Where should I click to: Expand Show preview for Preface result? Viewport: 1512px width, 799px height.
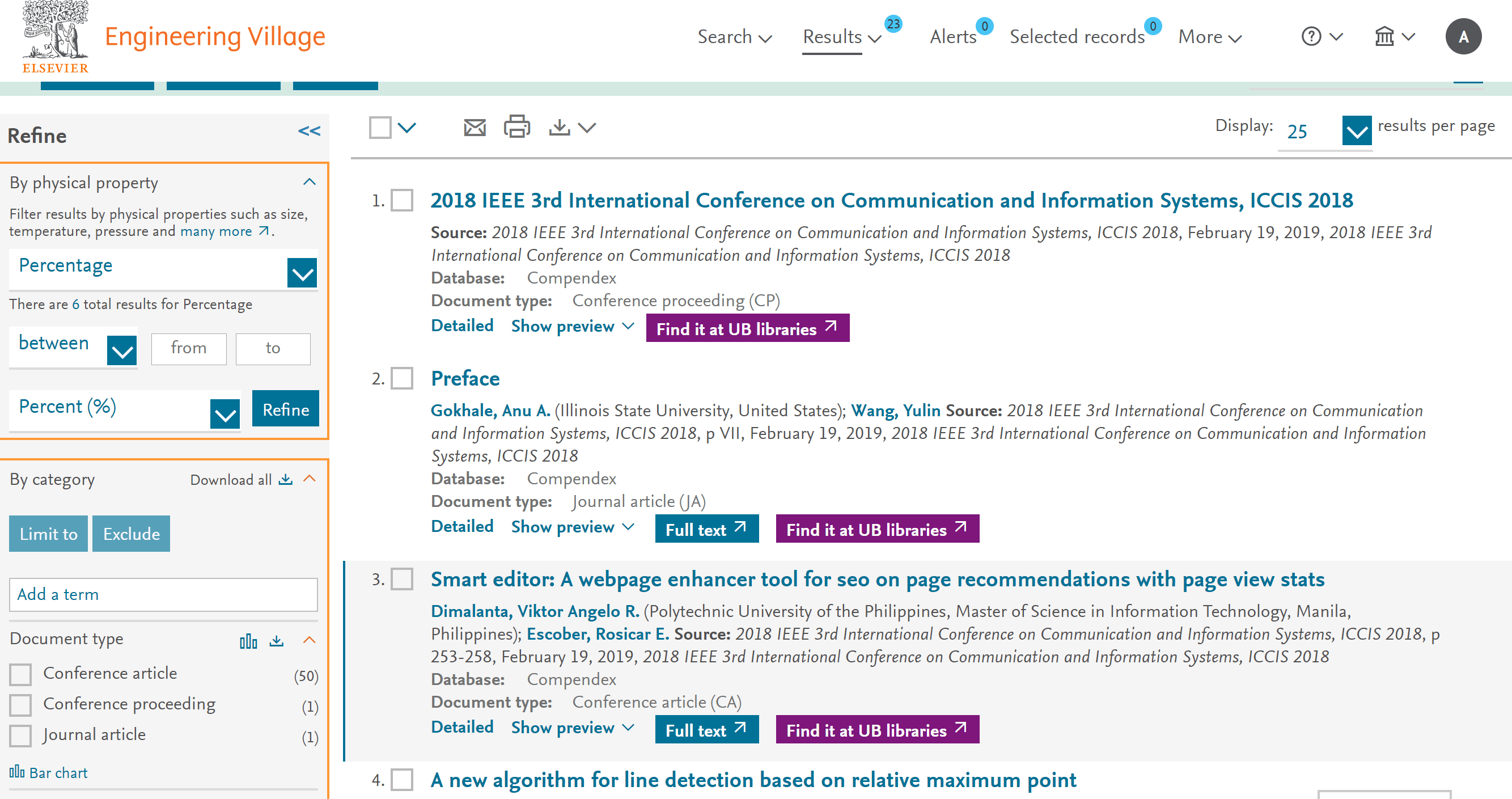click(x=572, y=527)
